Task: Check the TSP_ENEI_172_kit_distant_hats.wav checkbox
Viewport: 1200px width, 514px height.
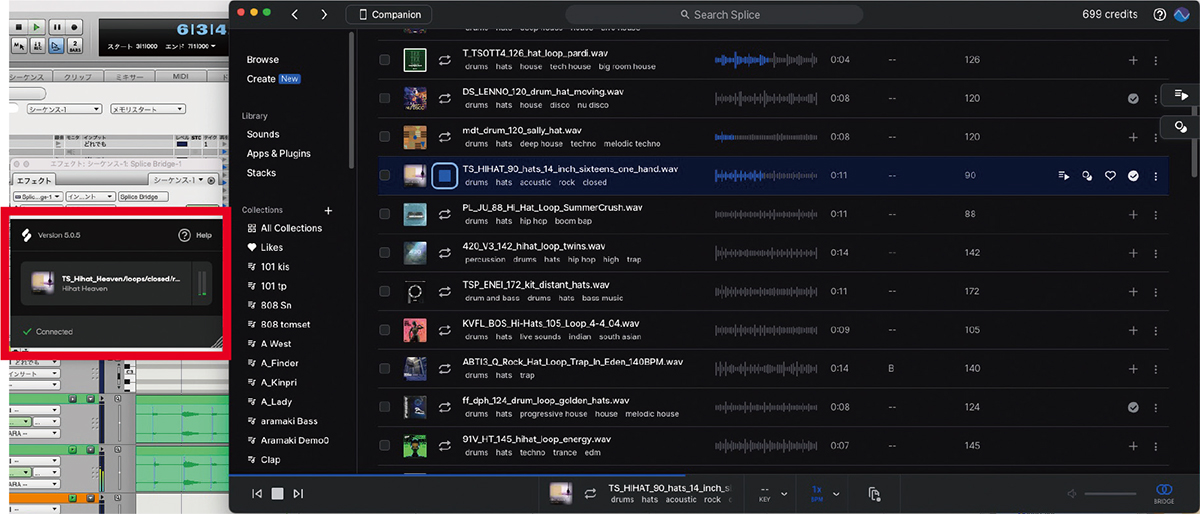Action: pyautogui.click(x=385, y=292)
